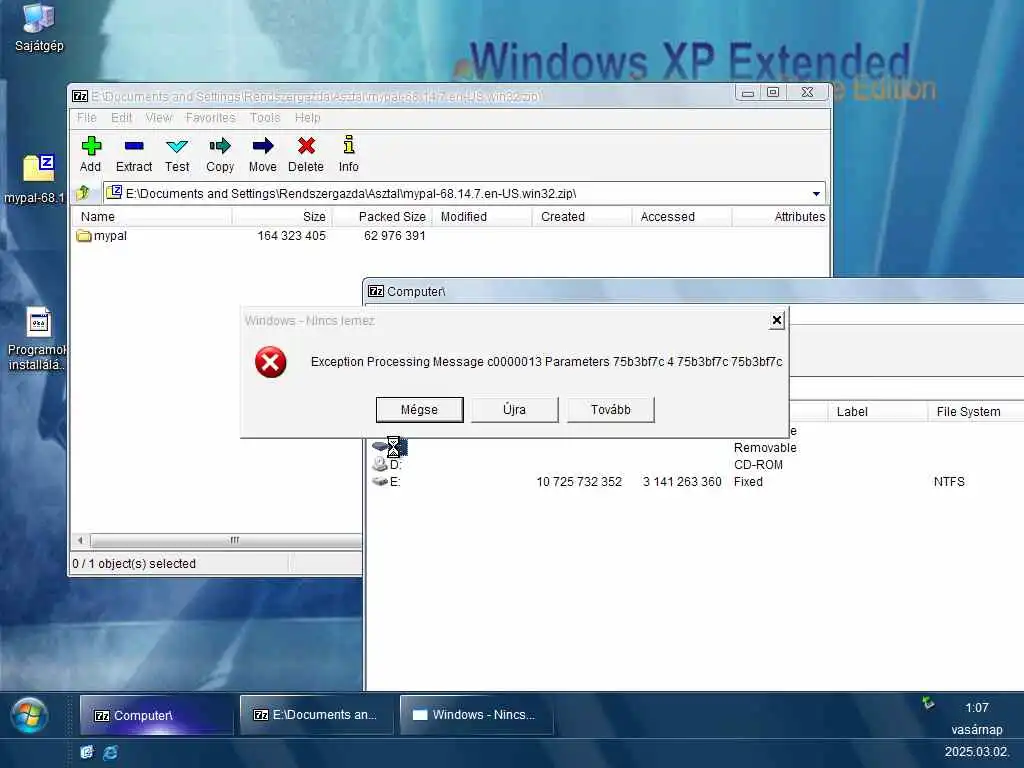The image size is (1024, 768).
Task: Open the View menu
Action: tap(159, 118)
